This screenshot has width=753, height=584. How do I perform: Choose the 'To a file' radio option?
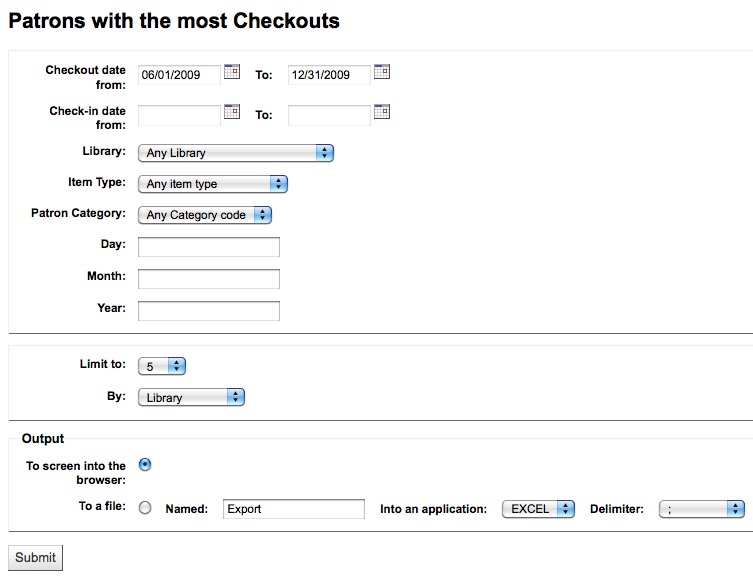point(145,508)
